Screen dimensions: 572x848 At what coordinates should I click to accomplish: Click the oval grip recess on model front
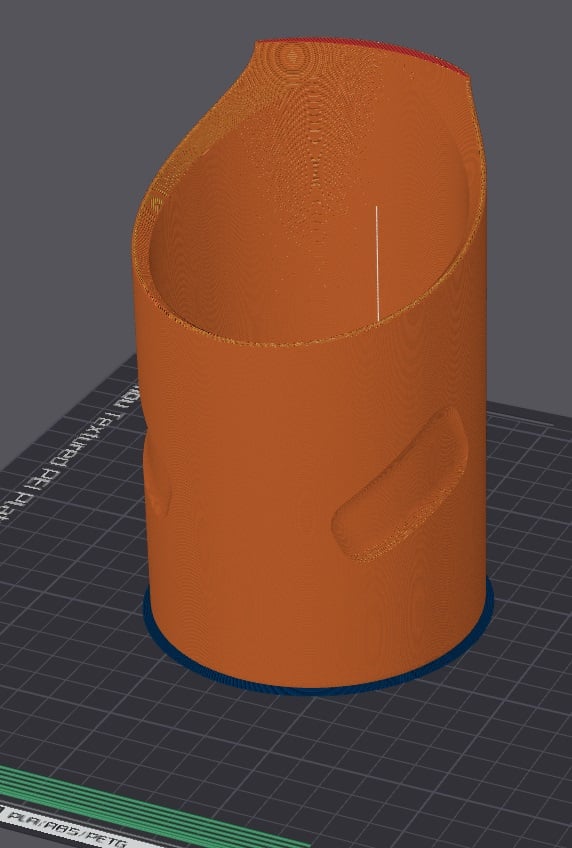(x=399, y=485)
